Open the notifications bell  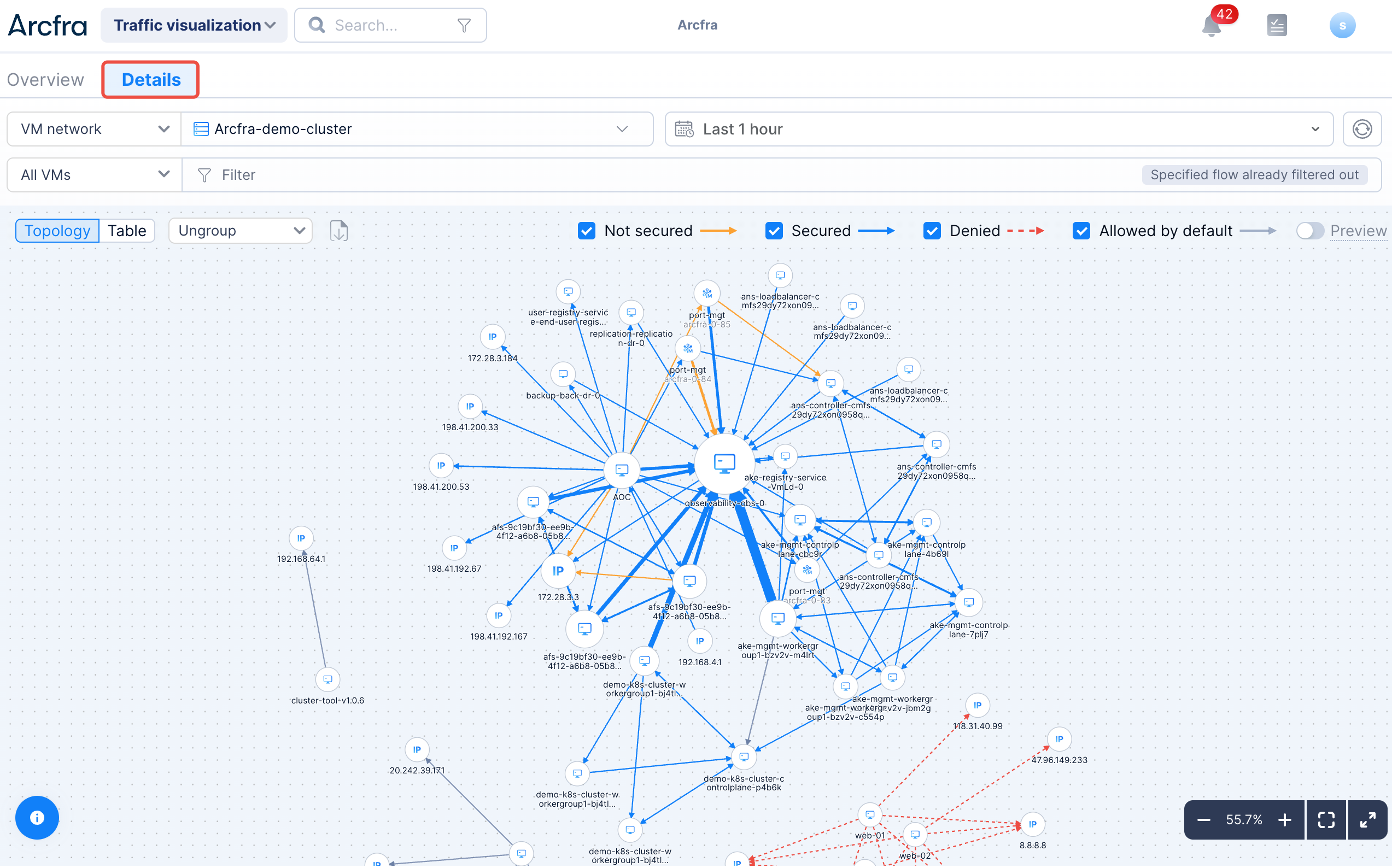coord(1211,26)
